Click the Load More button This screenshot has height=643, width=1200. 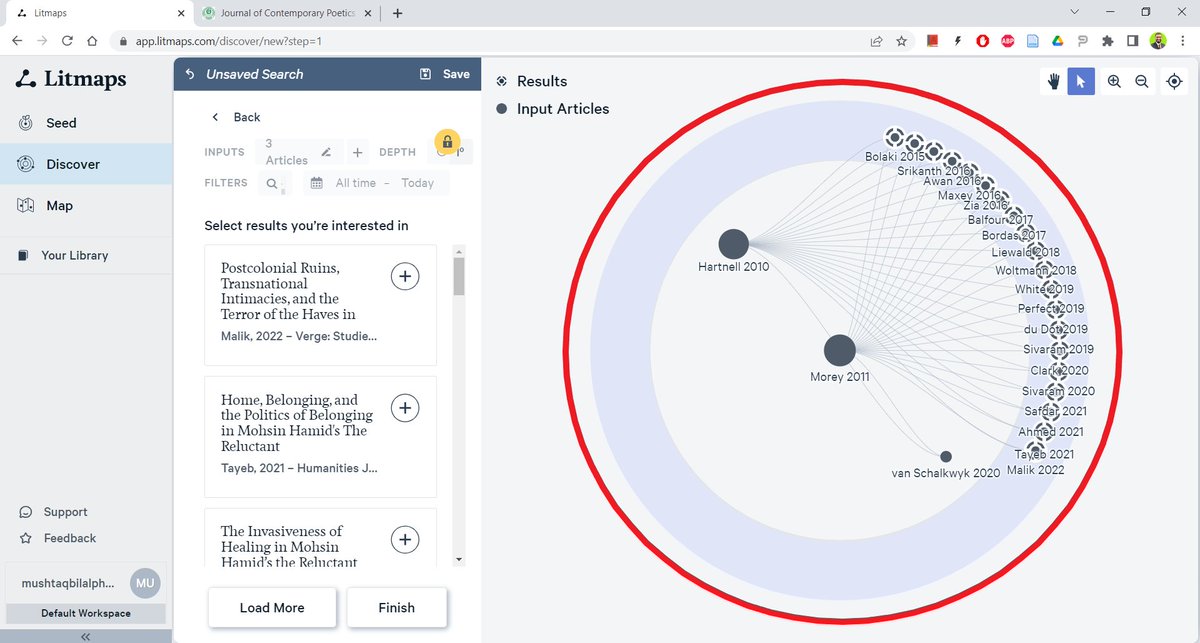(x=272, y=607)
